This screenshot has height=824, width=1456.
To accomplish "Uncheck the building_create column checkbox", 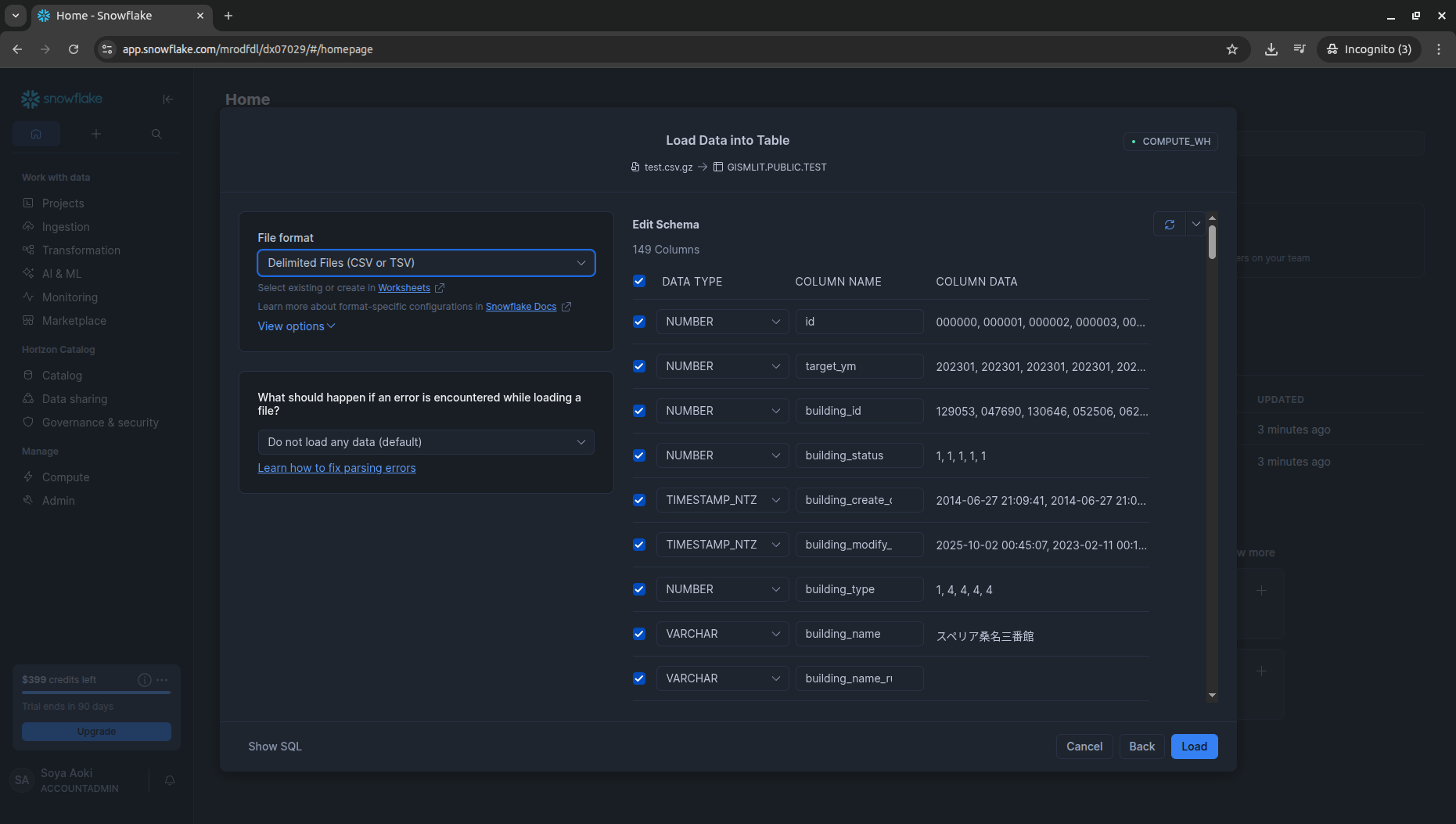I will coord(639,500).
